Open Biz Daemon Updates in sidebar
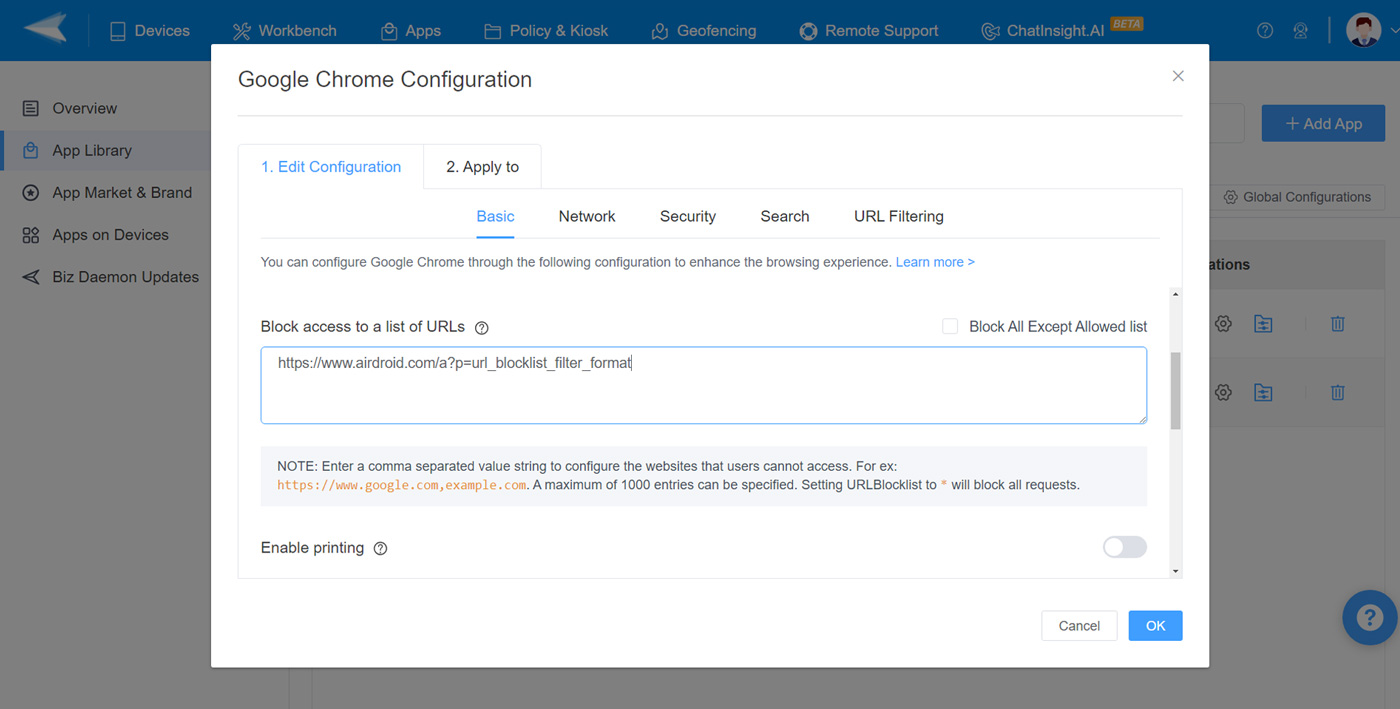This screenshot has width=1400, height=709. click(125, 277)
